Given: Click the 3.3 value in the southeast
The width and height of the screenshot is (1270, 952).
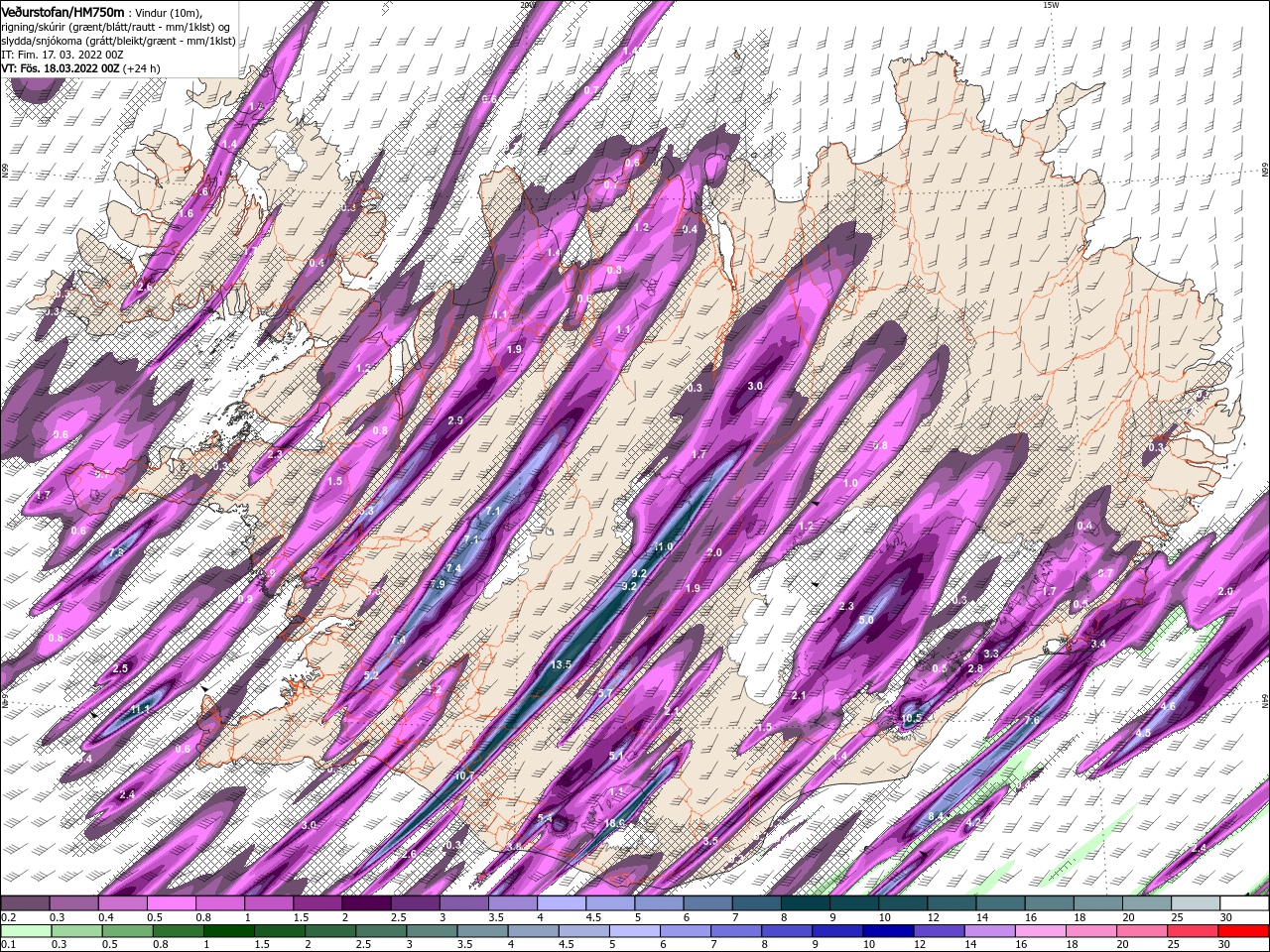Looking at the screenshot, I should point(991,654).
